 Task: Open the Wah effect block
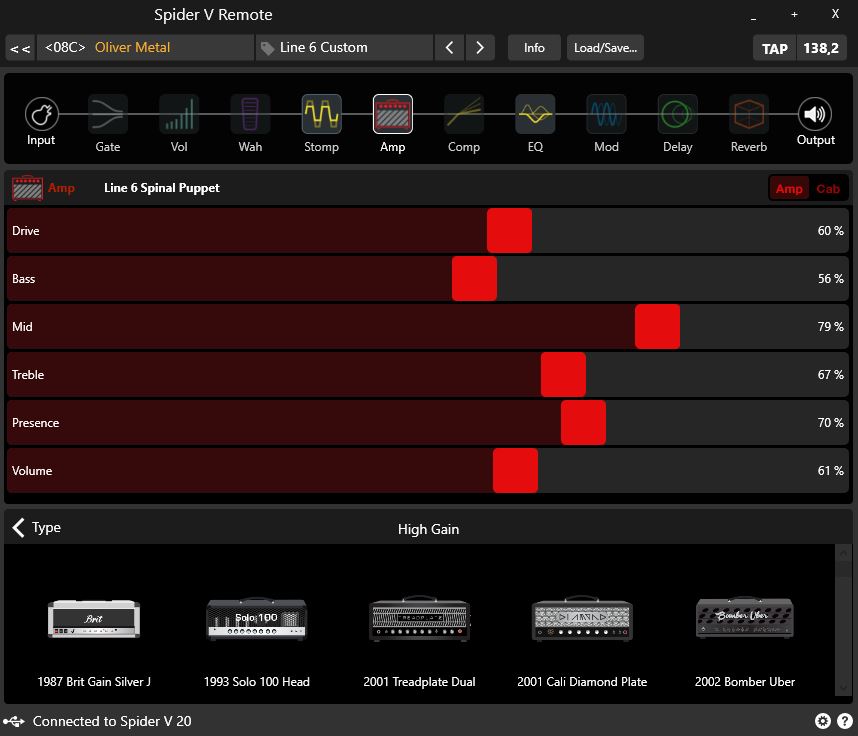click(250, 114)
